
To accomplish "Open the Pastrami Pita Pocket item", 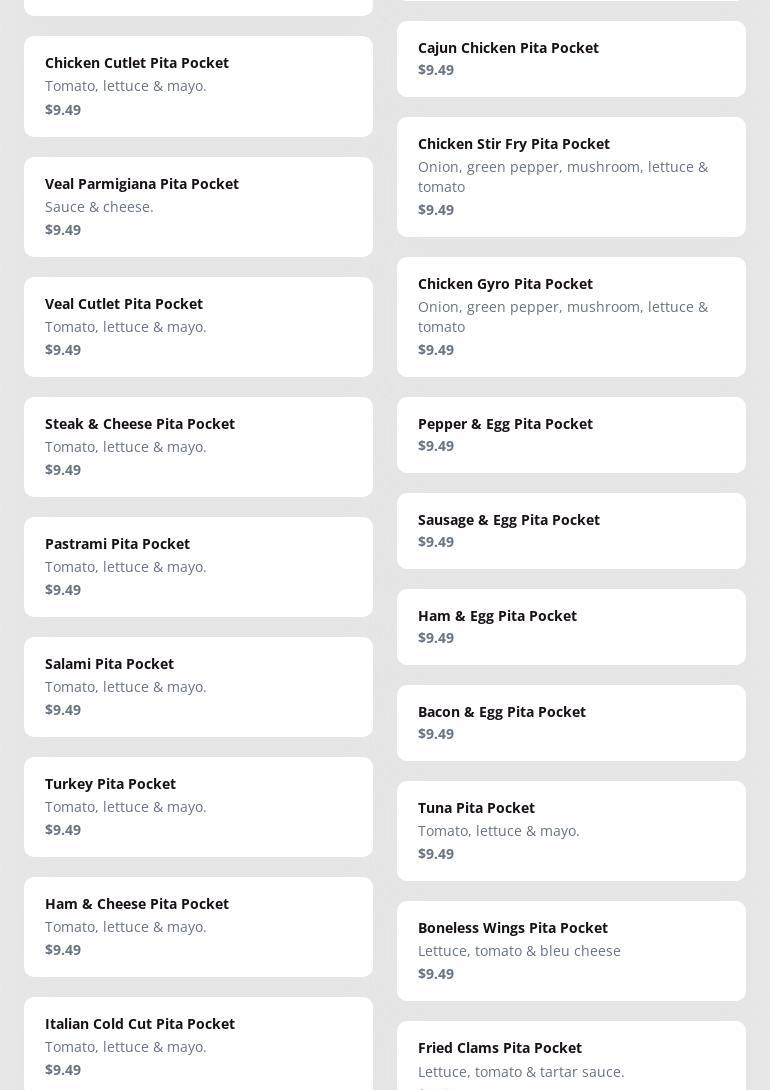I will [x=198, y=566].
